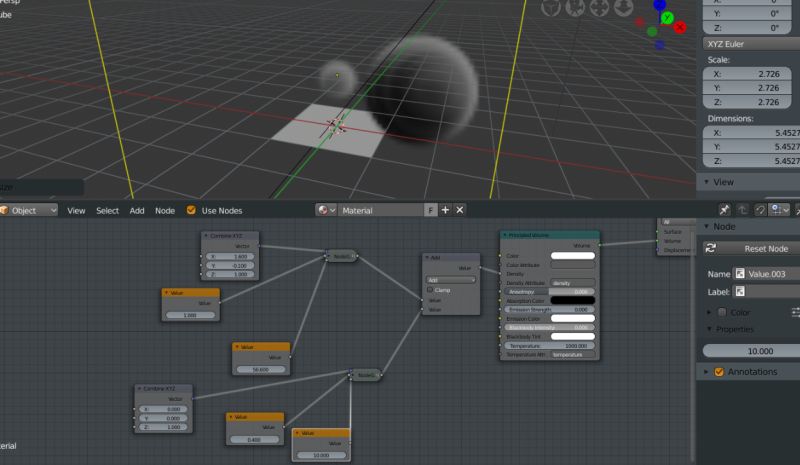
Task: Open the Add operation dropdown in Math node
Action: [x=451, y=280]
